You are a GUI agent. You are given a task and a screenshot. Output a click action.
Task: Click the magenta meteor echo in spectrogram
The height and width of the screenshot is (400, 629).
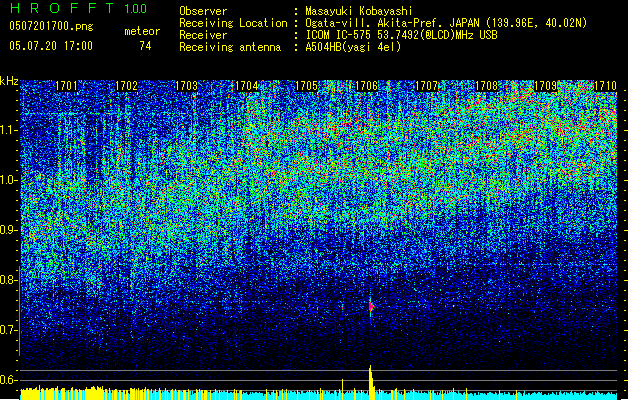coord(371,307)
